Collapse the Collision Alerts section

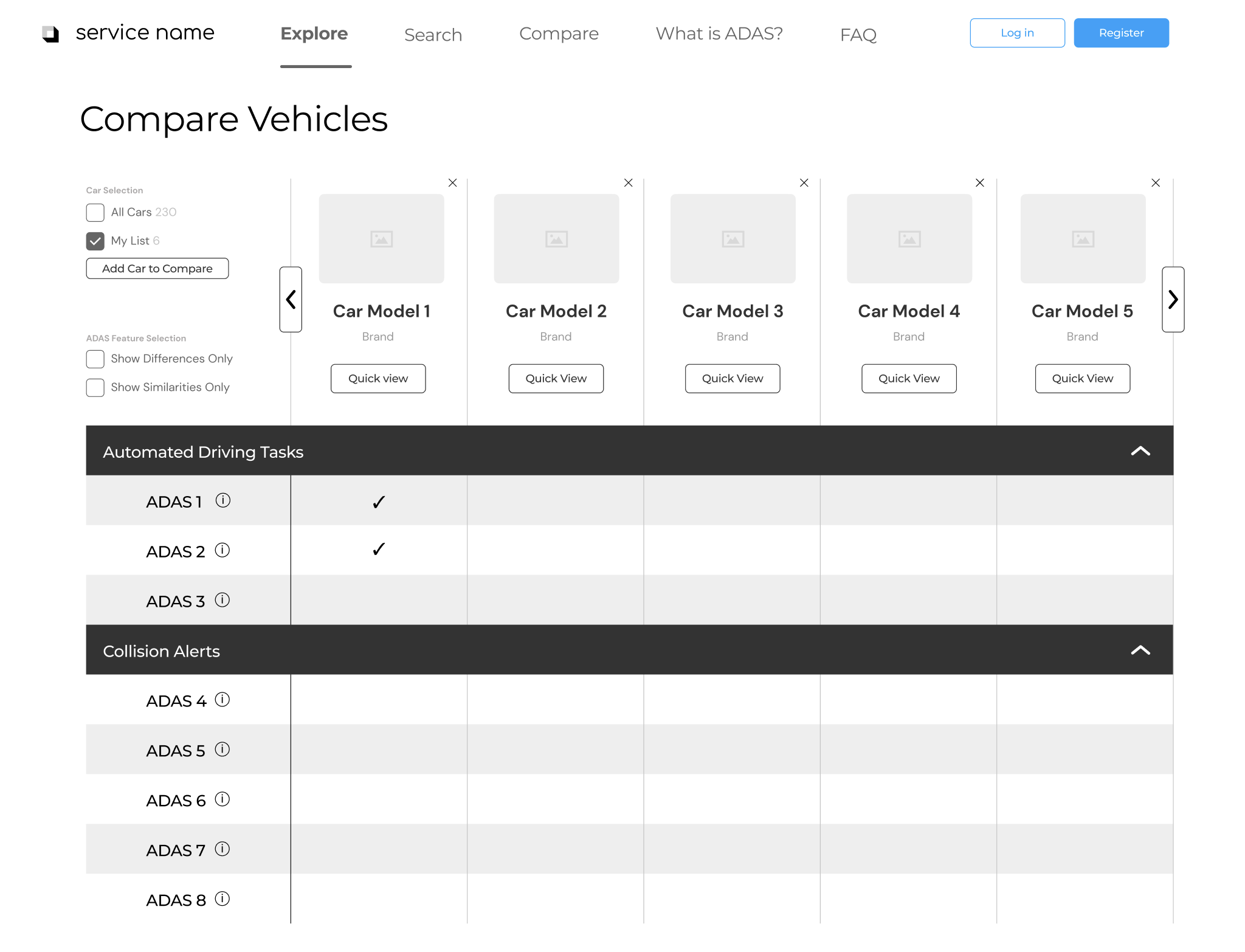(1140, 650)
